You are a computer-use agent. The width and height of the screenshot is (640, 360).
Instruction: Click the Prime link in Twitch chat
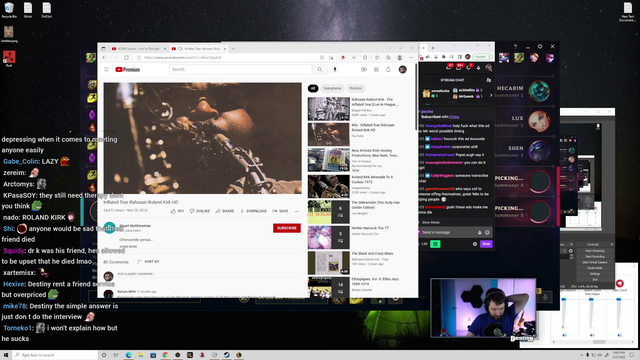click(x=454, y=117)
